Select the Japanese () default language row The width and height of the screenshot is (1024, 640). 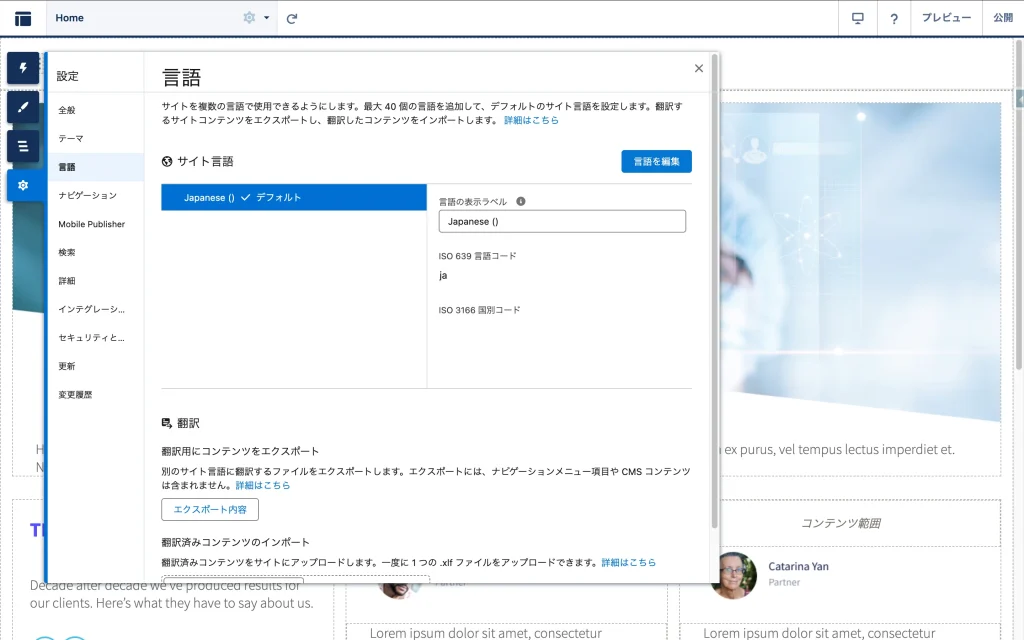pos(294,197)
